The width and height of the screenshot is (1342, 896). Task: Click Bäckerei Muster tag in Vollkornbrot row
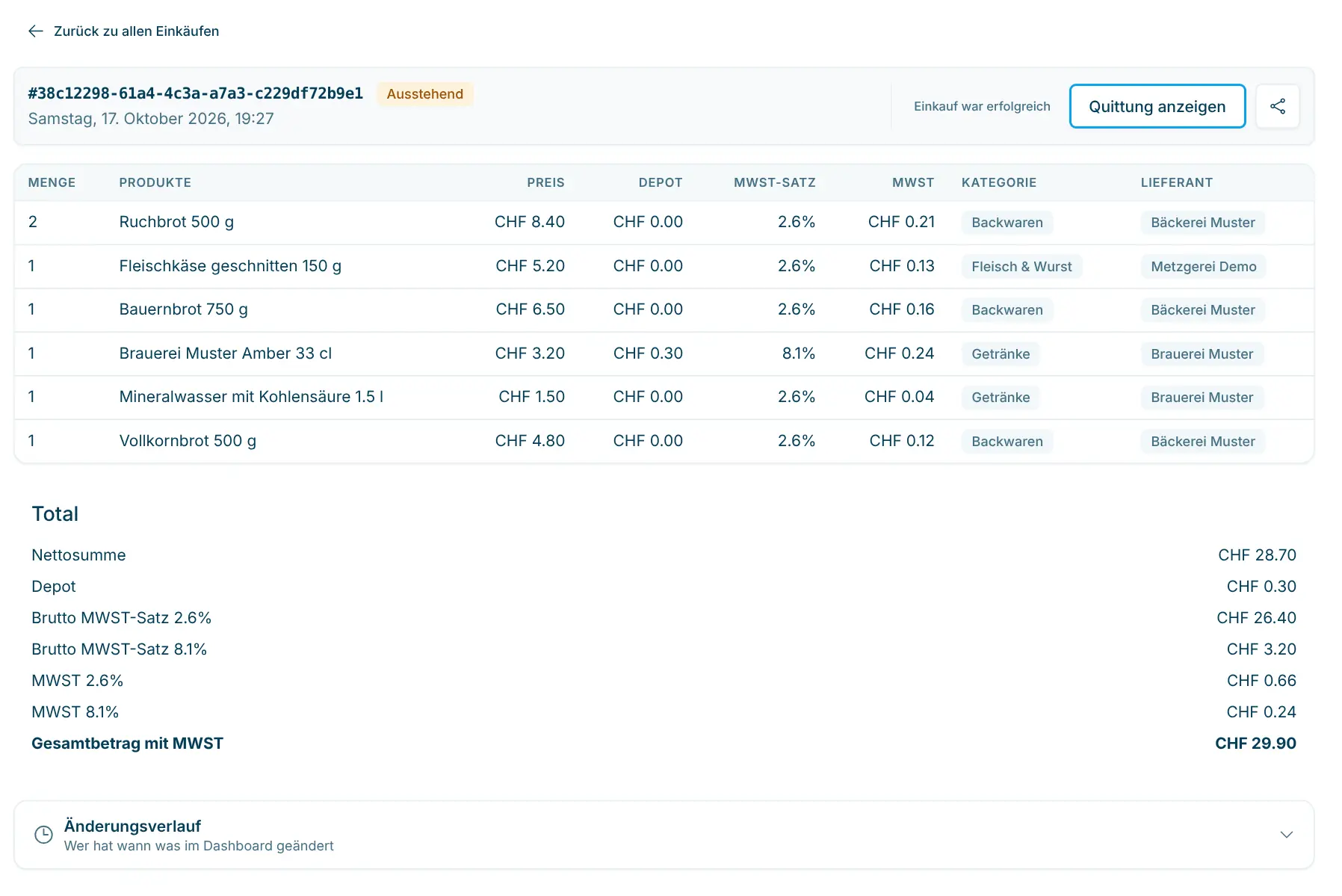pos(1202,441)
